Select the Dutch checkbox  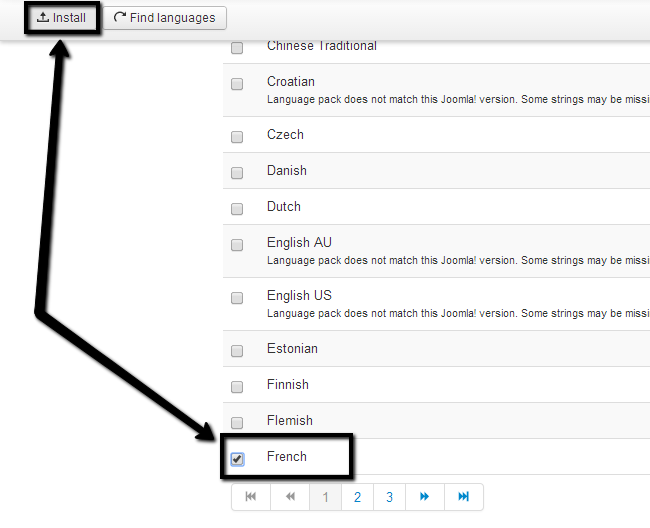tap(237, 209)
